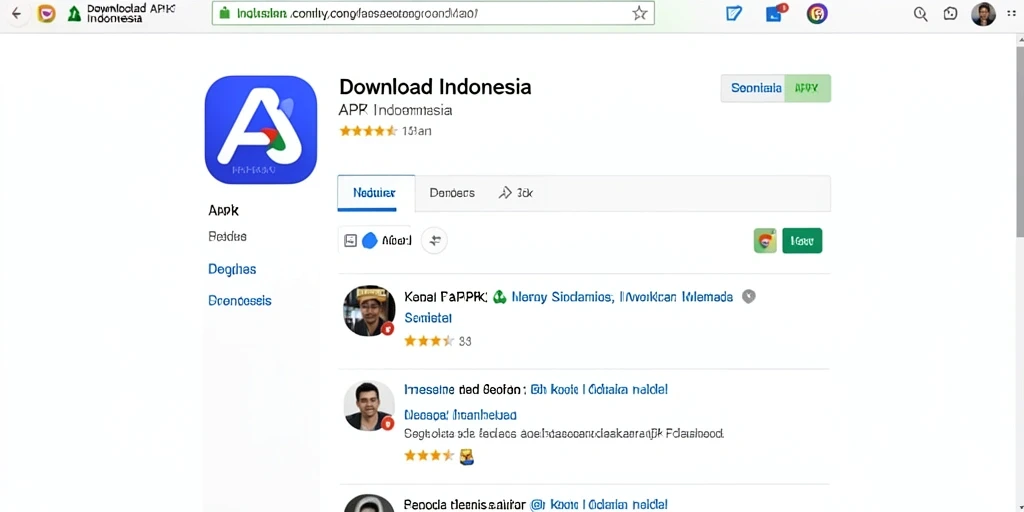1024x512 pixels.
Task: Click the green favicon of the Download APK tab
Action: [x=74, y=14]
